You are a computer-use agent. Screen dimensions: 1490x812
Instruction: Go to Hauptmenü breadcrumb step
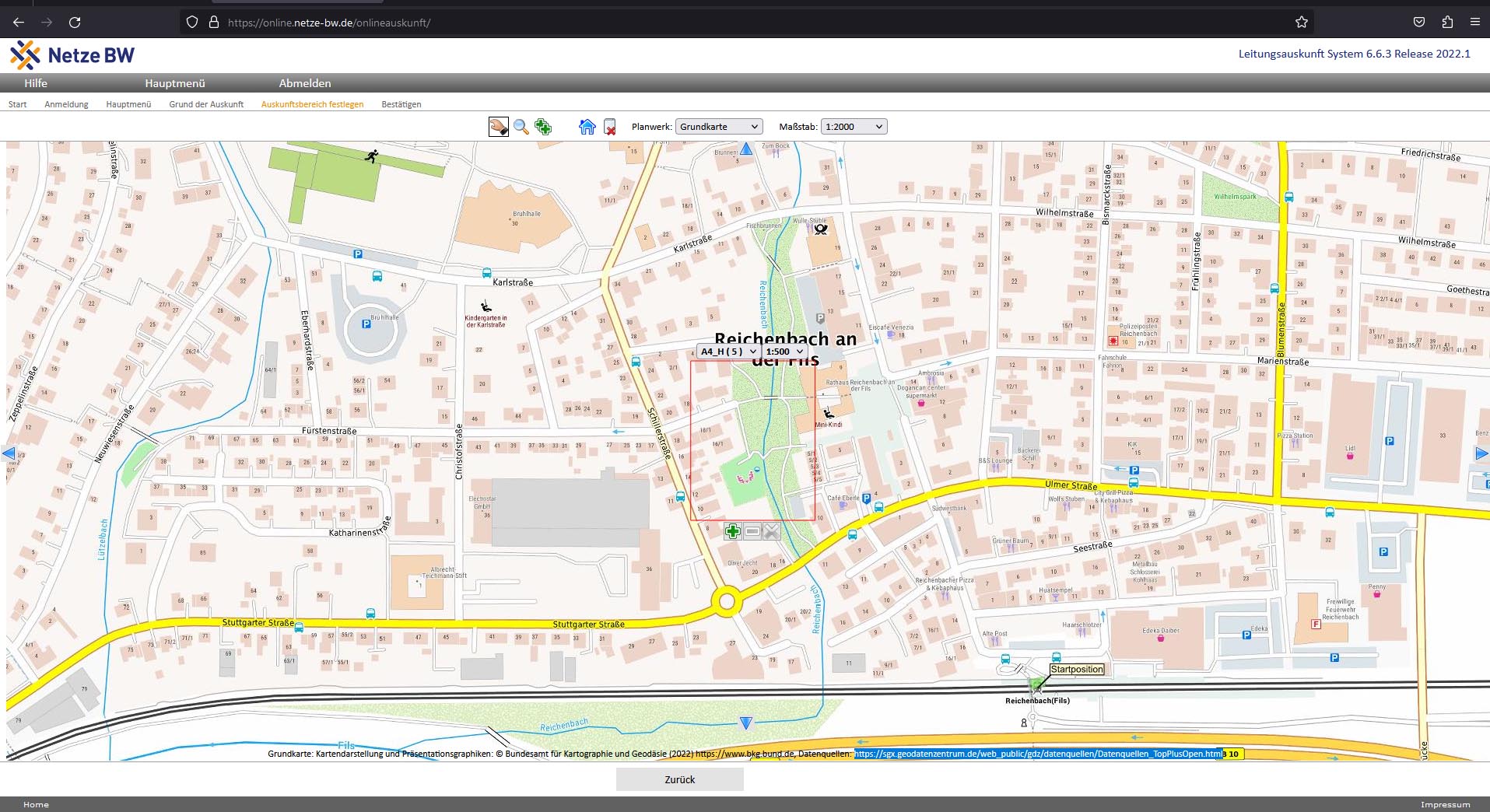pyautogui.click(x=128, y=104)
